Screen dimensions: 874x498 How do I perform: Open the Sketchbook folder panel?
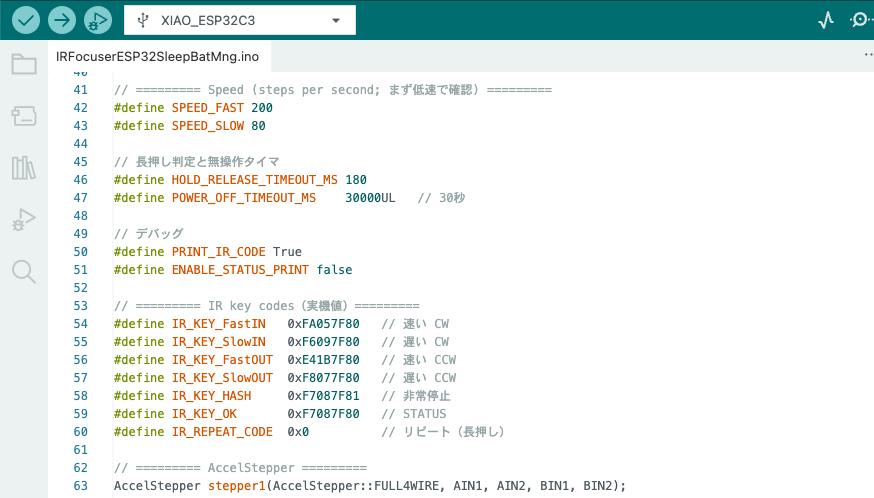pos(24,65)
